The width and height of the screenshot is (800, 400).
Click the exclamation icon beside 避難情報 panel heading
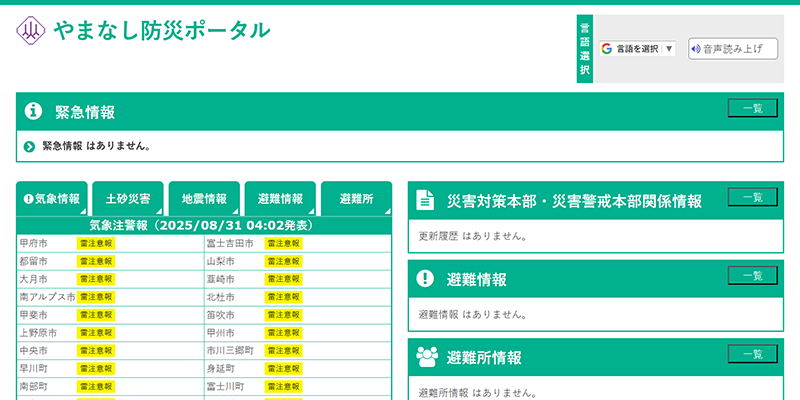pos(425,279)
